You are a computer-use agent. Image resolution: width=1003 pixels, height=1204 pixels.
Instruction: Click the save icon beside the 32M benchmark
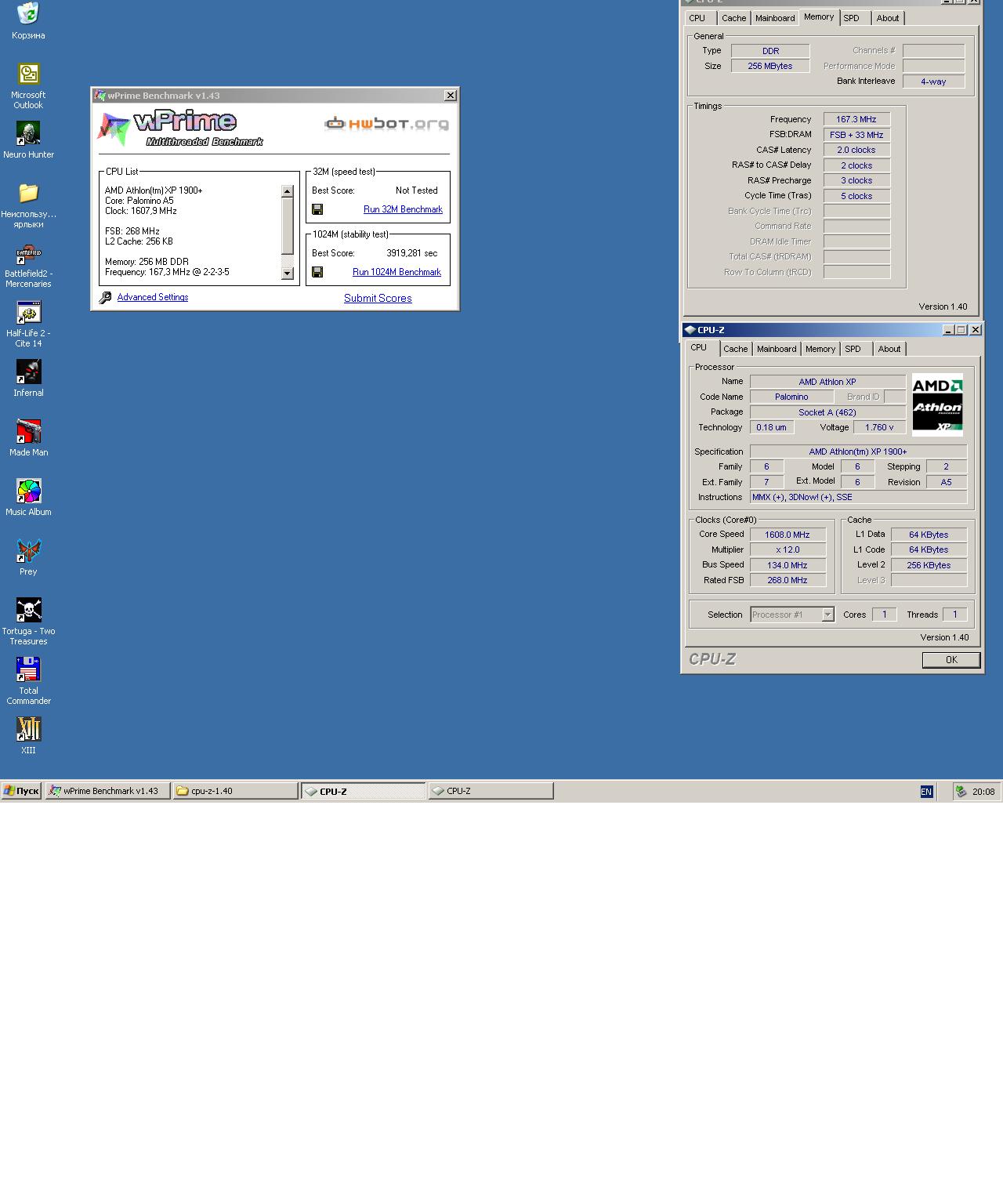pyautogui.click(x=317, y=209)
